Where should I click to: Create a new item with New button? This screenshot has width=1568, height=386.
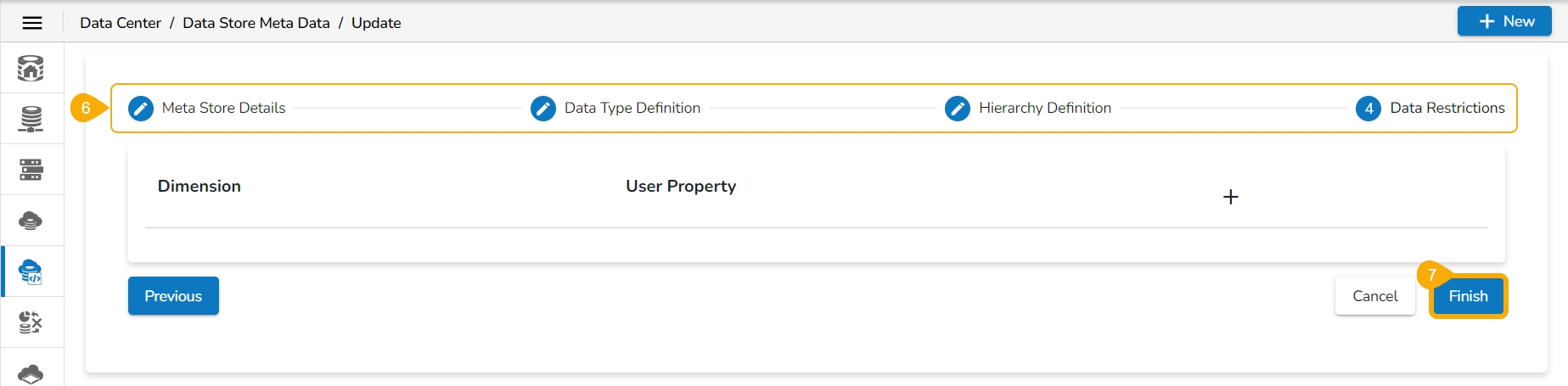[x=1504, y=21]
